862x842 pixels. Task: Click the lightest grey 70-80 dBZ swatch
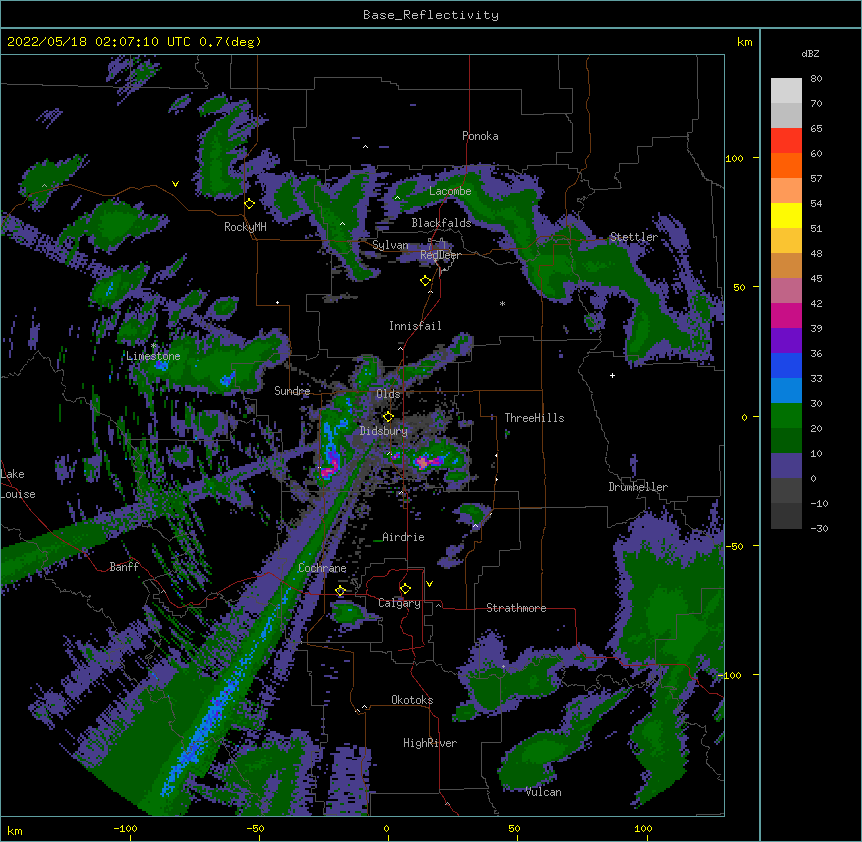tap(786, 91)
